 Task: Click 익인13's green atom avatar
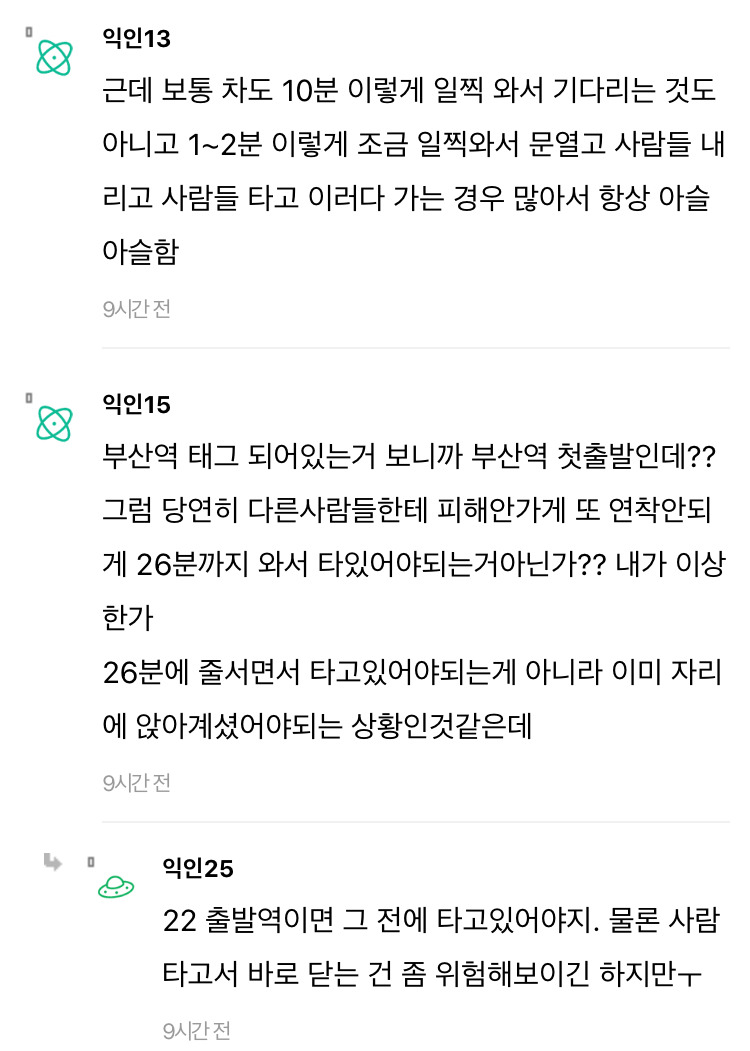click(x=53, y=57)
